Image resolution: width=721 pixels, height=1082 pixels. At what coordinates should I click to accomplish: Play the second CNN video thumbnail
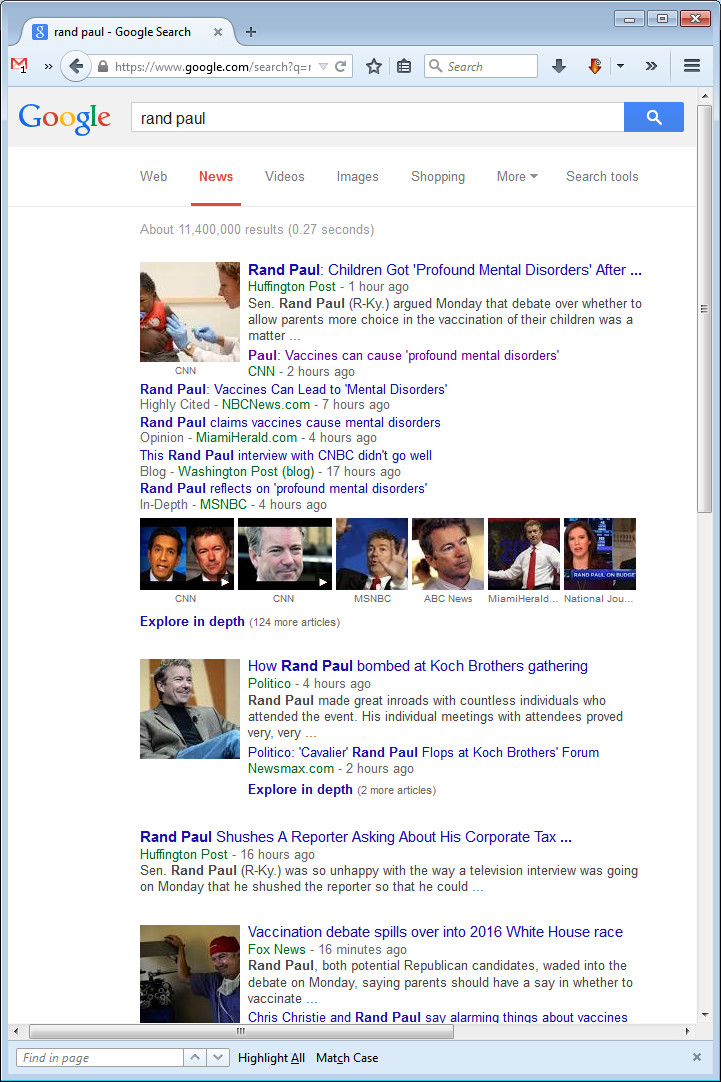285,554
